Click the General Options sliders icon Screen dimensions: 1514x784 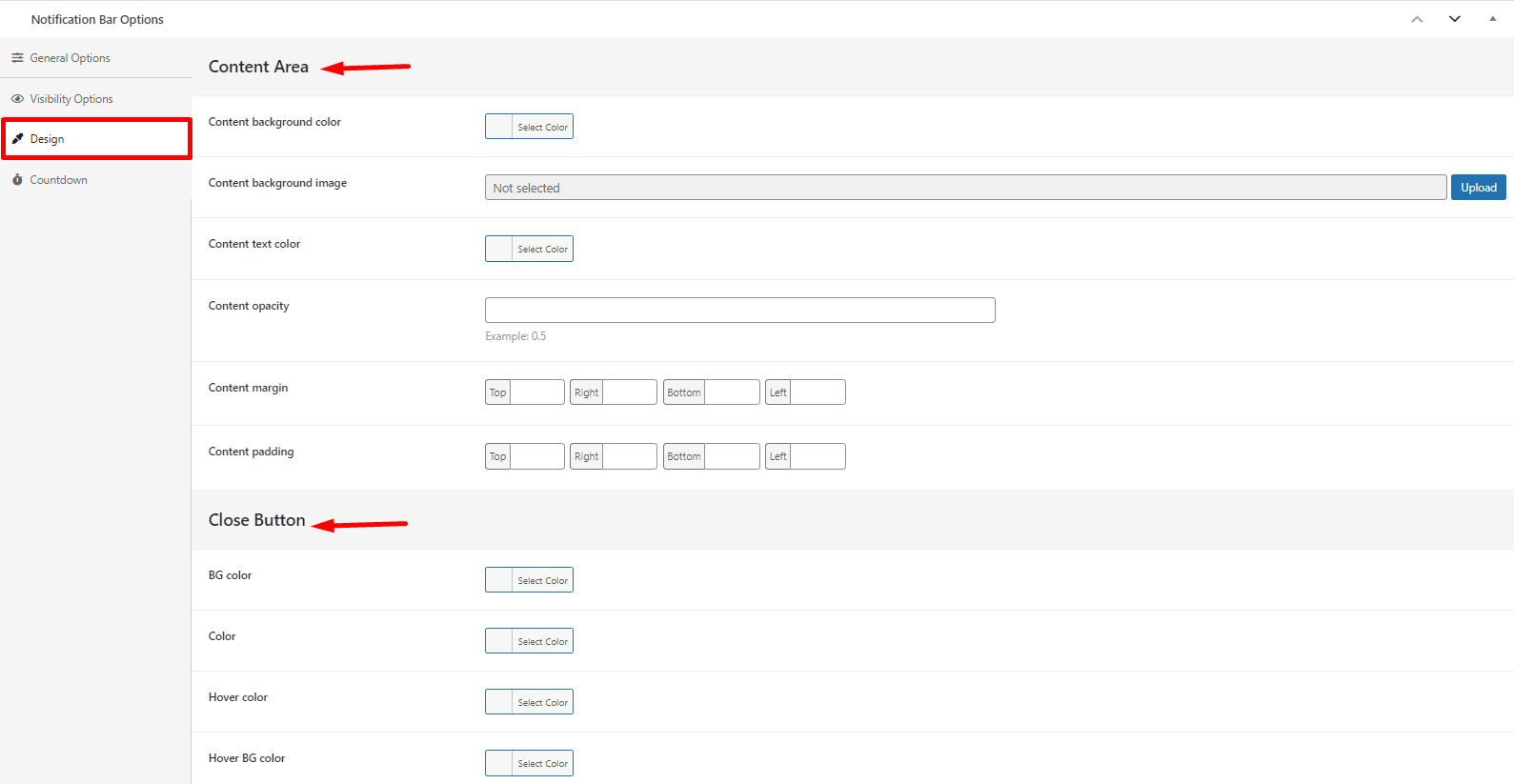tap(17, 58)
